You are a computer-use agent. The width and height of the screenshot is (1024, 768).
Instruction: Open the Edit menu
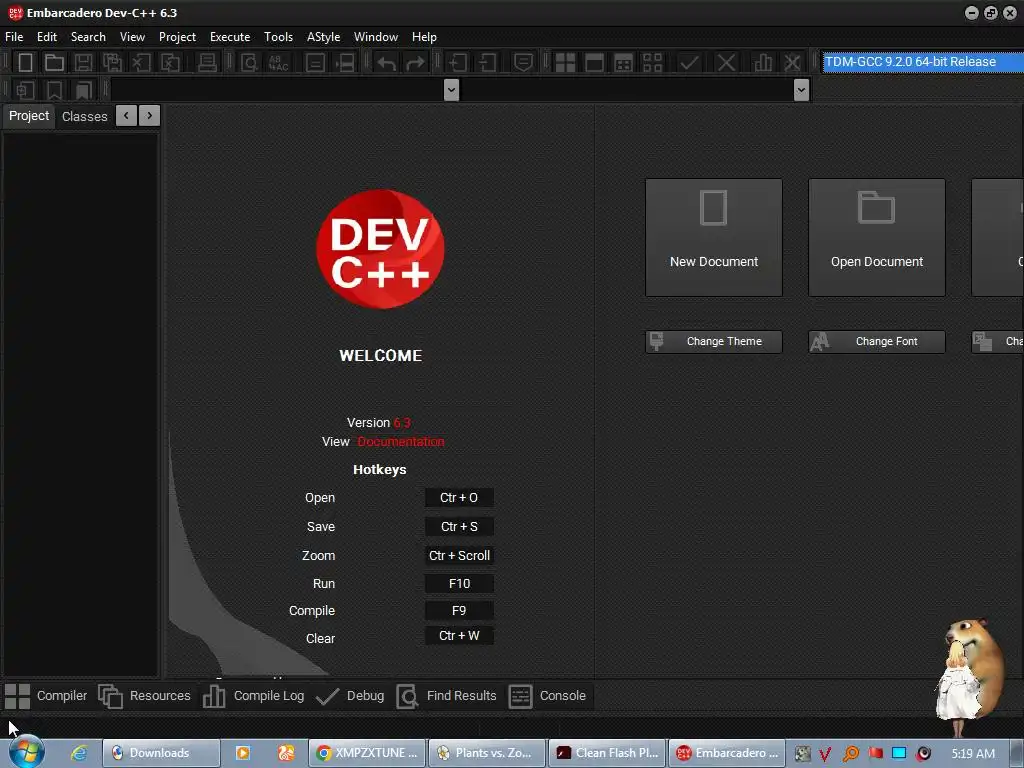(47, 37)
